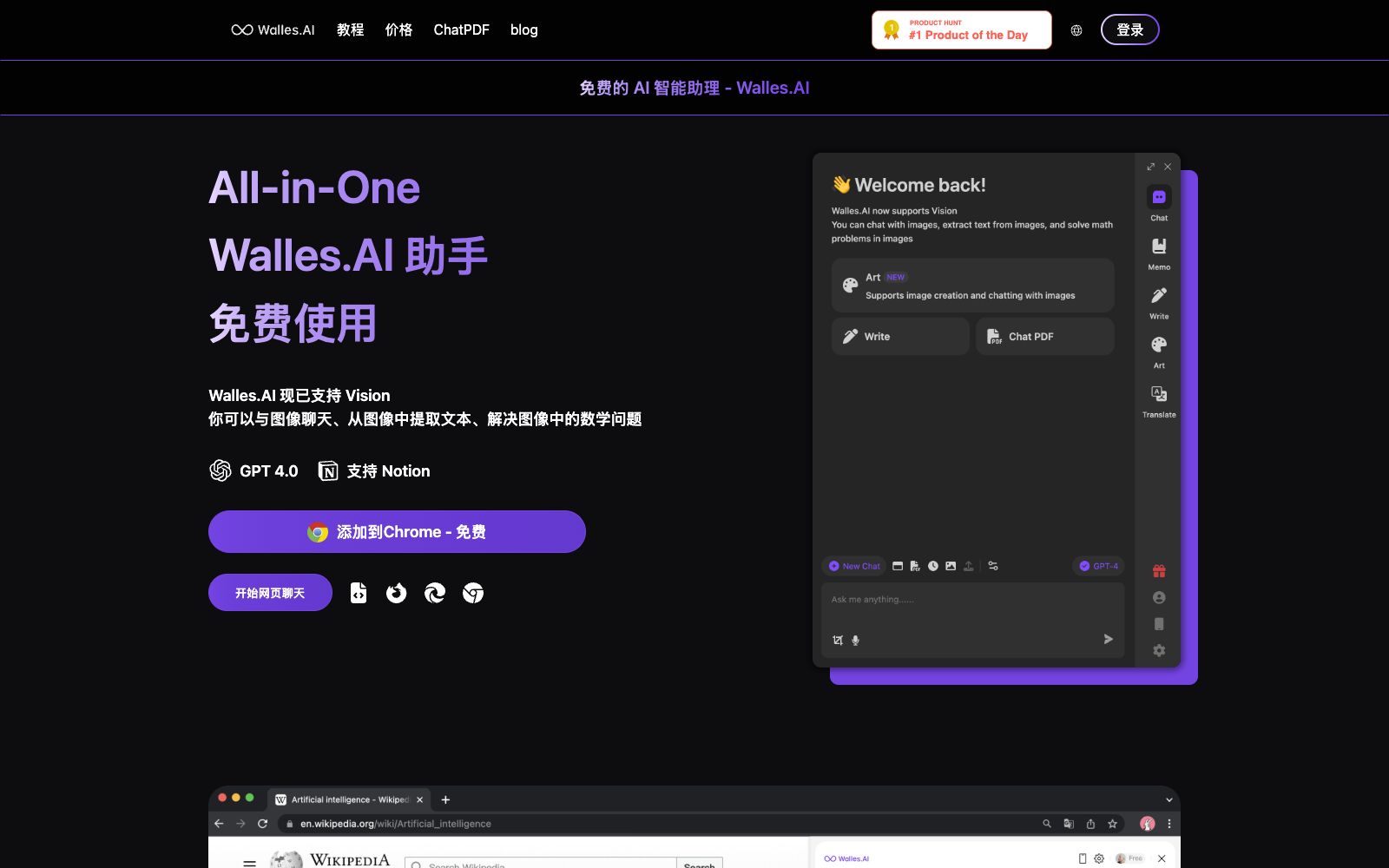
Task: Click the 开始网页聊天 button
Action: (270, 593)
